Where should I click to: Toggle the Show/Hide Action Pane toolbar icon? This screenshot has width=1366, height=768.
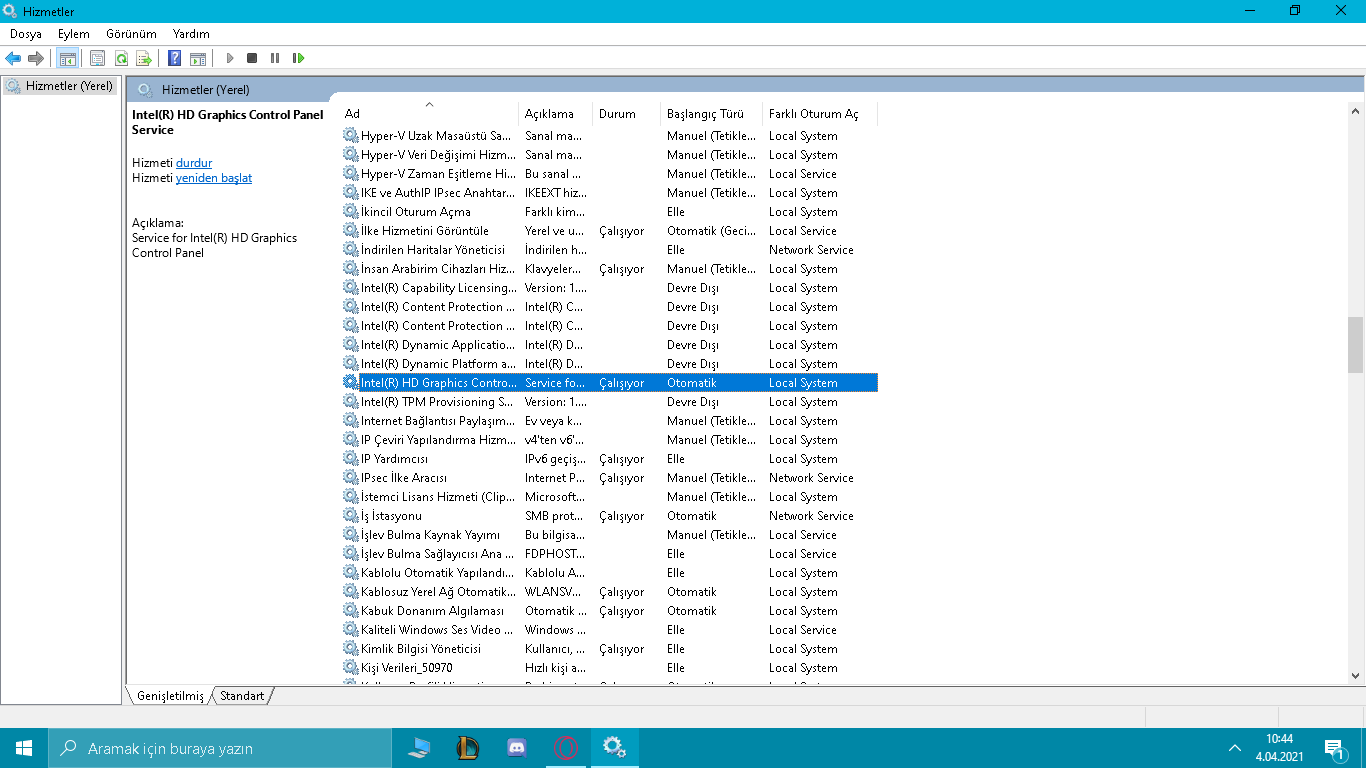tap(198, 58)
